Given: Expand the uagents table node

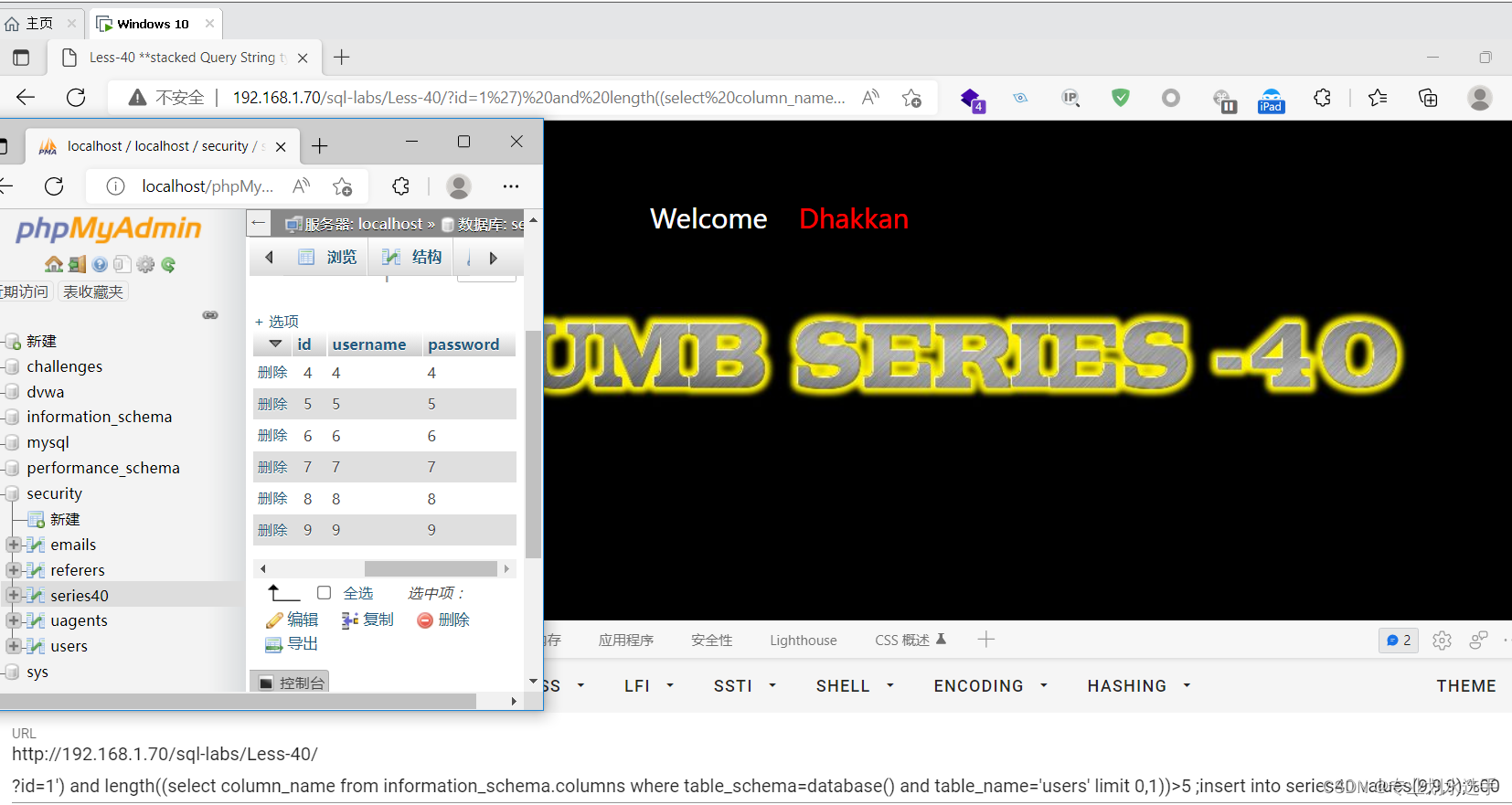Looking at the screenshot, I should (x=14, y=620).
